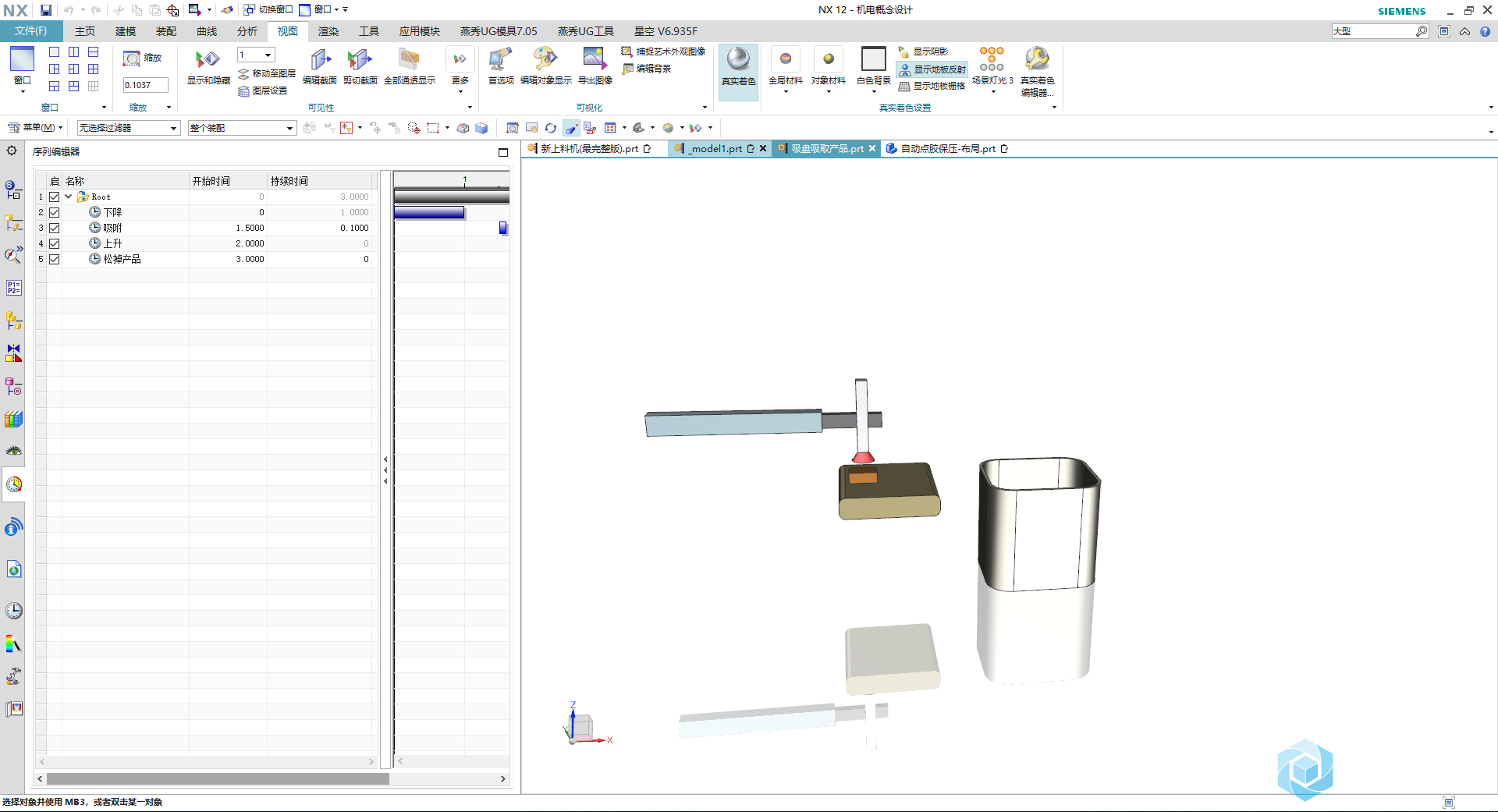
Task: Click the search magnifier icon in command finder
Action: (1422, 31)
